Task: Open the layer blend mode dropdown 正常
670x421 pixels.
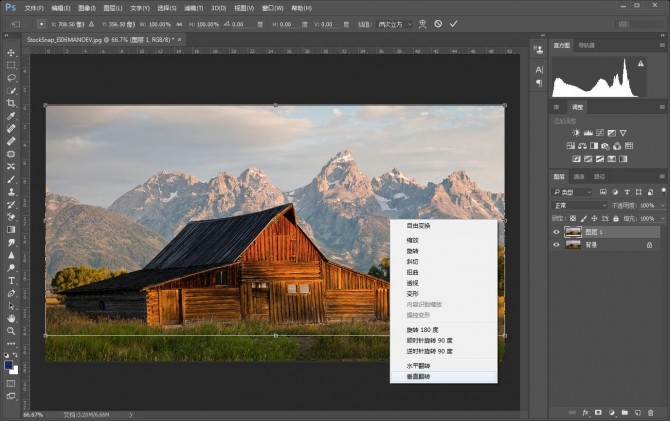Action: click(x=580, y=205)
